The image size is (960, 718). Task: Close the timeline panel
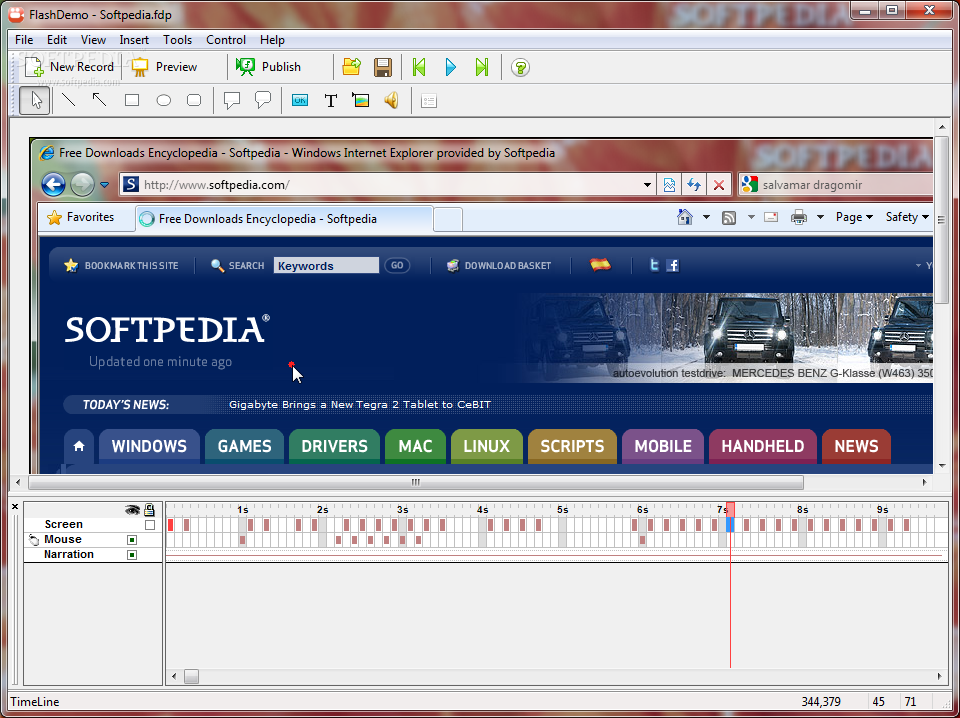click(15, 507)
